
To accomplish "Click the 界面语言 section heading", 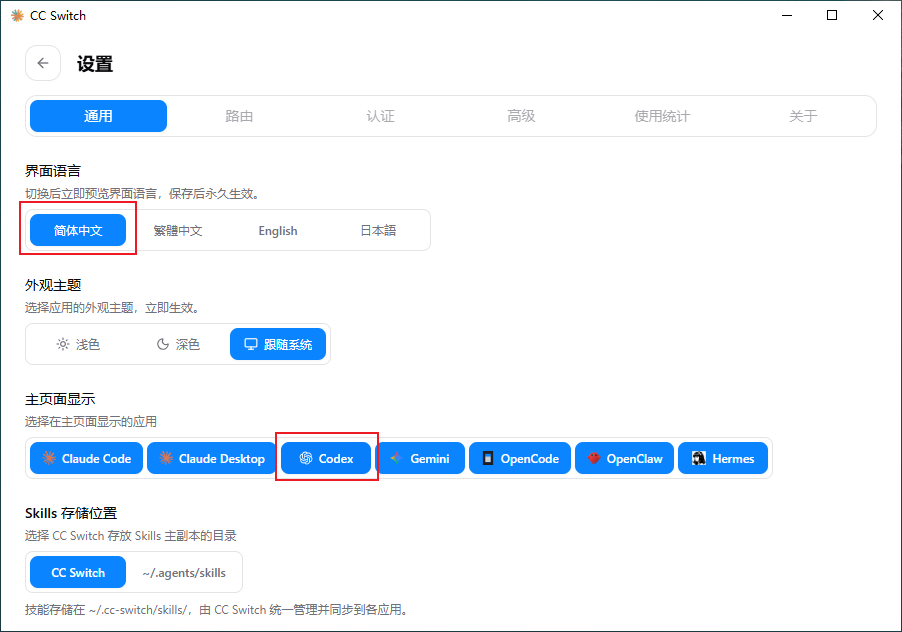I will coord(53,171).
